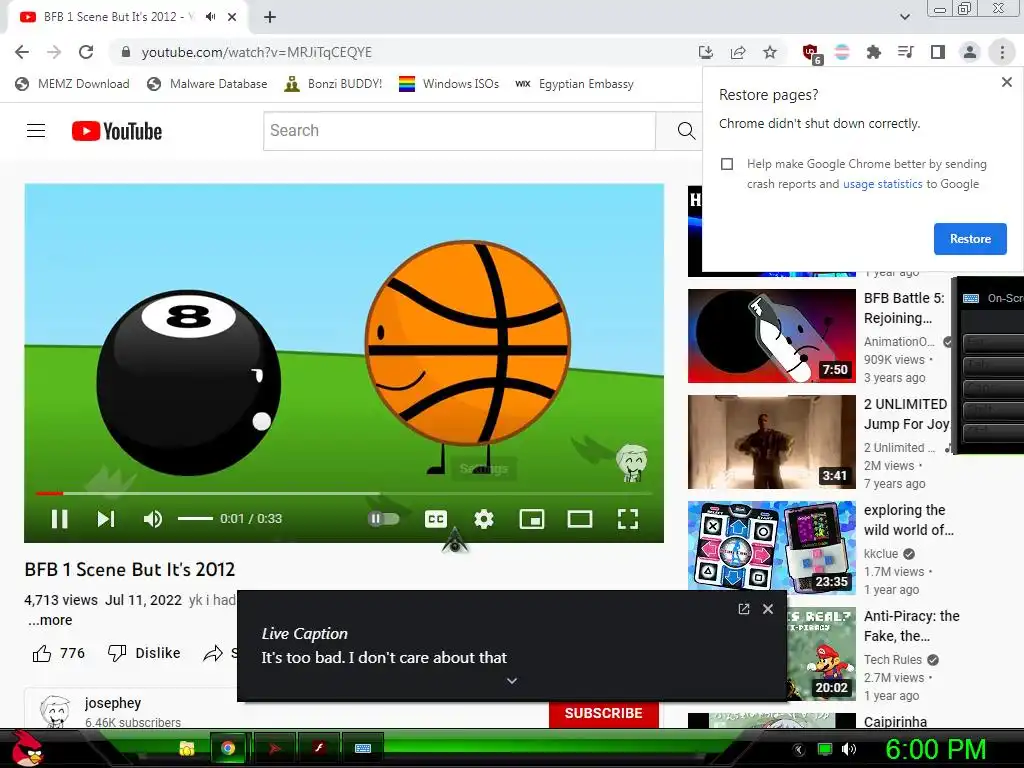
Task: Seek on the video progress bar
Action: click(x=344, y=493)
